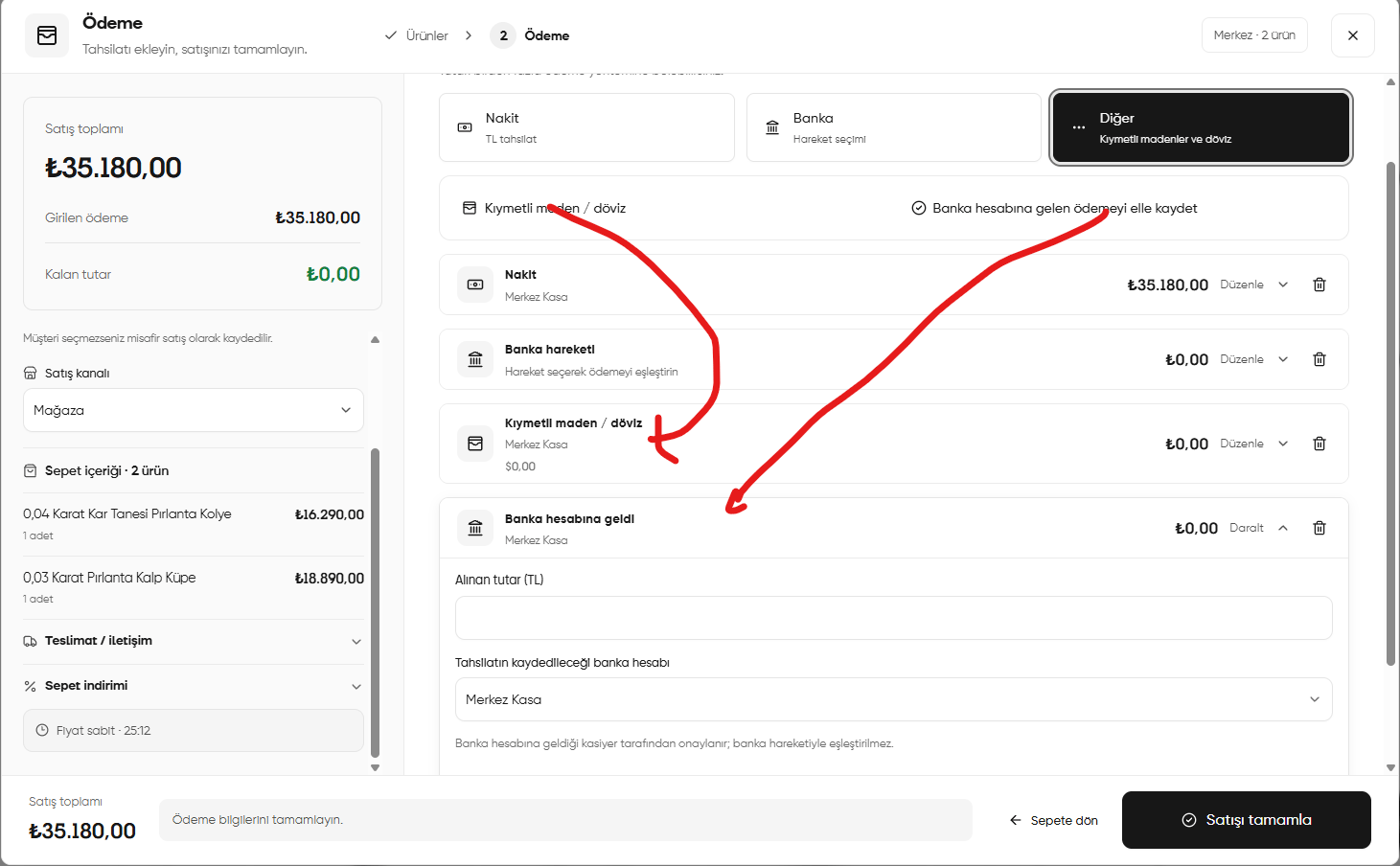Screen dimensions: 1400x866
Task: Select the Nakit payment method tab
Action: (x=586, y=127)
